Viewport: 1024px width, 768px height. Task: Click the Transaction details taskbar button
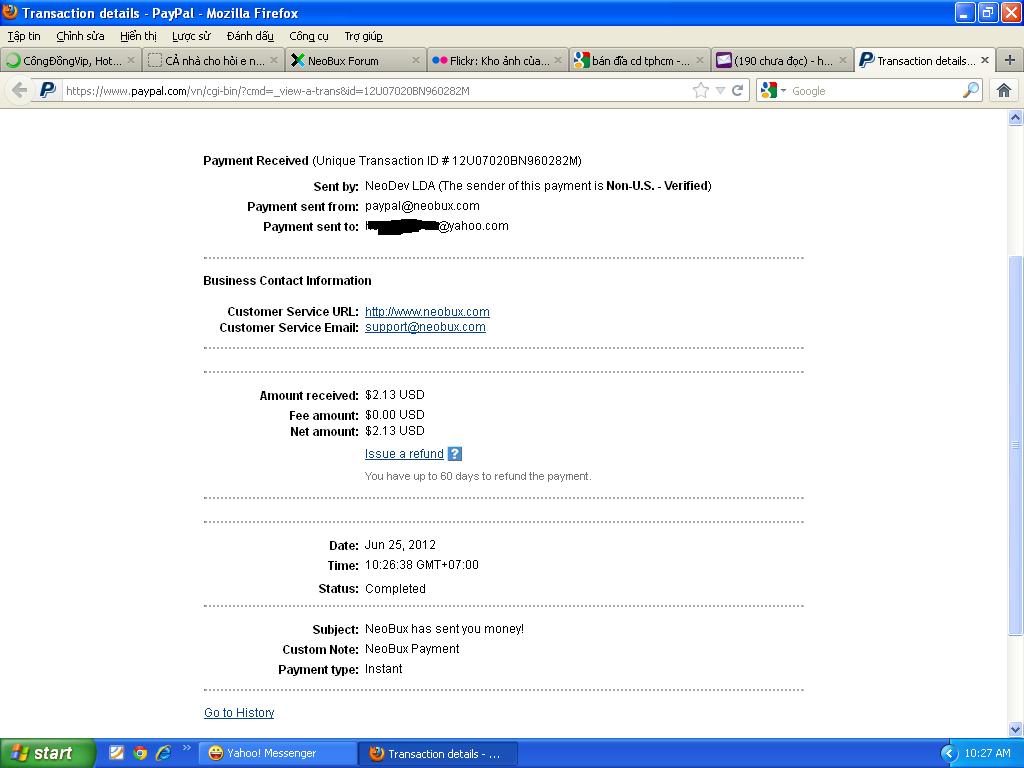click(438, 754)
